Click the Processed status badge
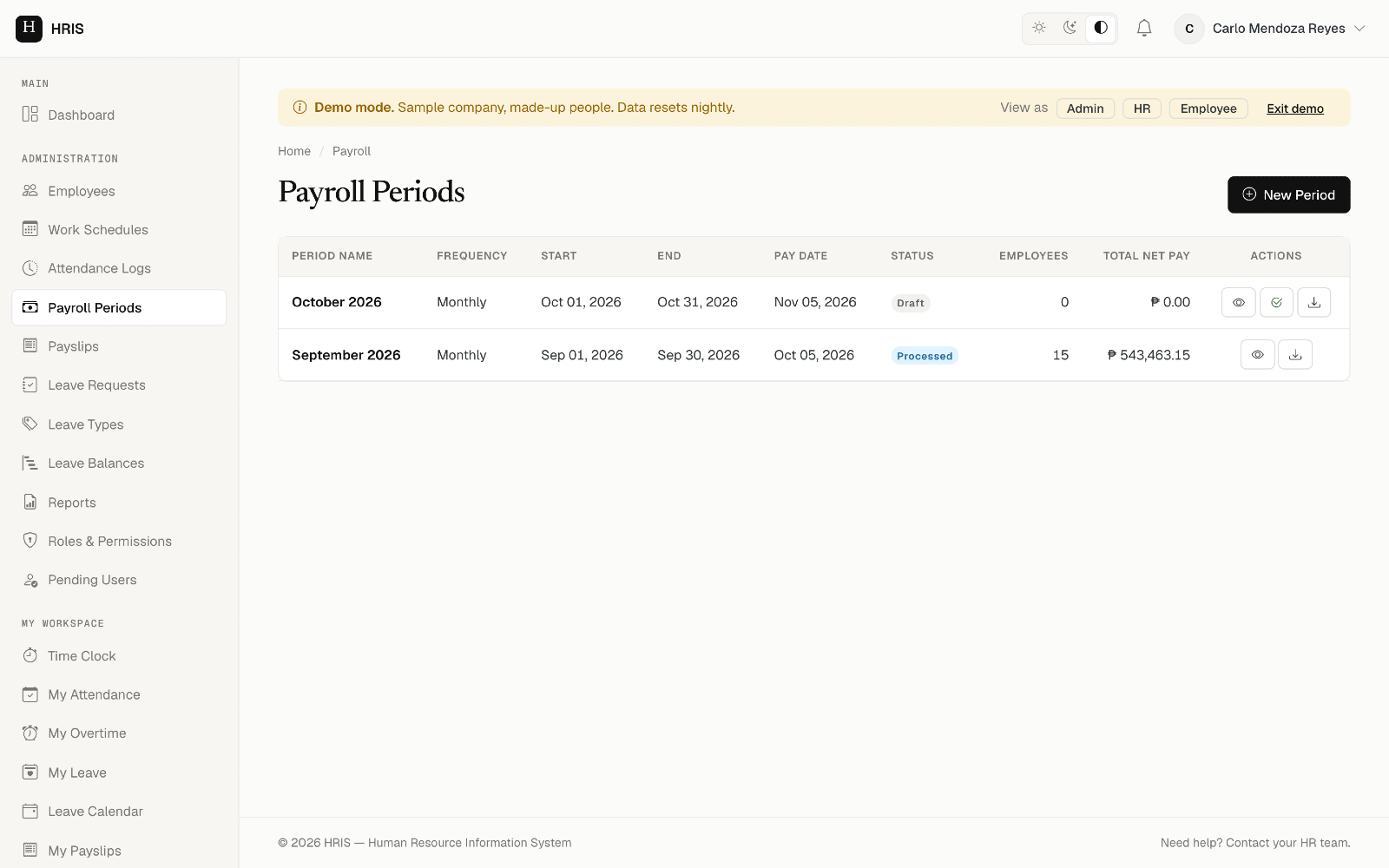 (925, 356)
